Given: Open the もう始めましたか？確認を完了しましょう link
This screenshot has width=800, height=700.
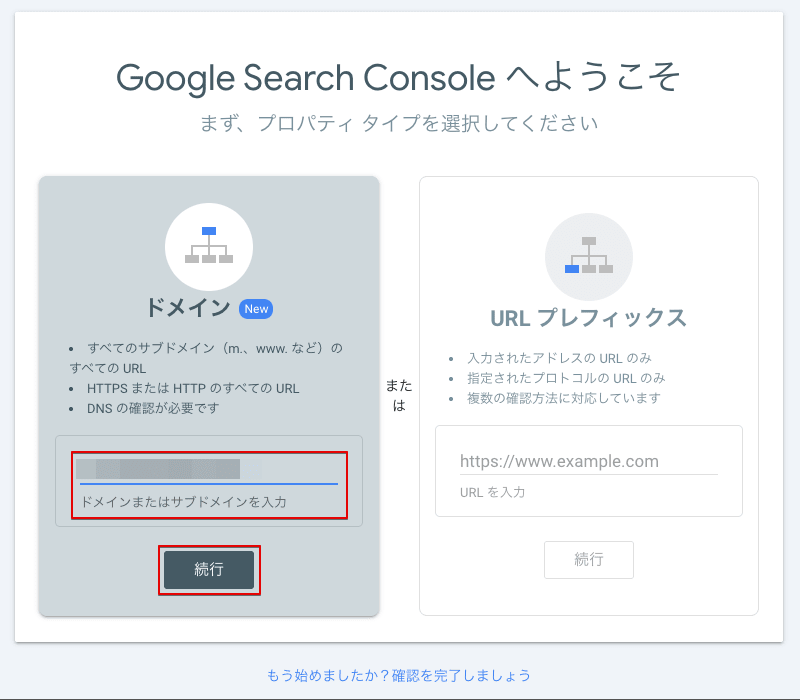Looking at the screenshot, I should click(x=398, y=675).
